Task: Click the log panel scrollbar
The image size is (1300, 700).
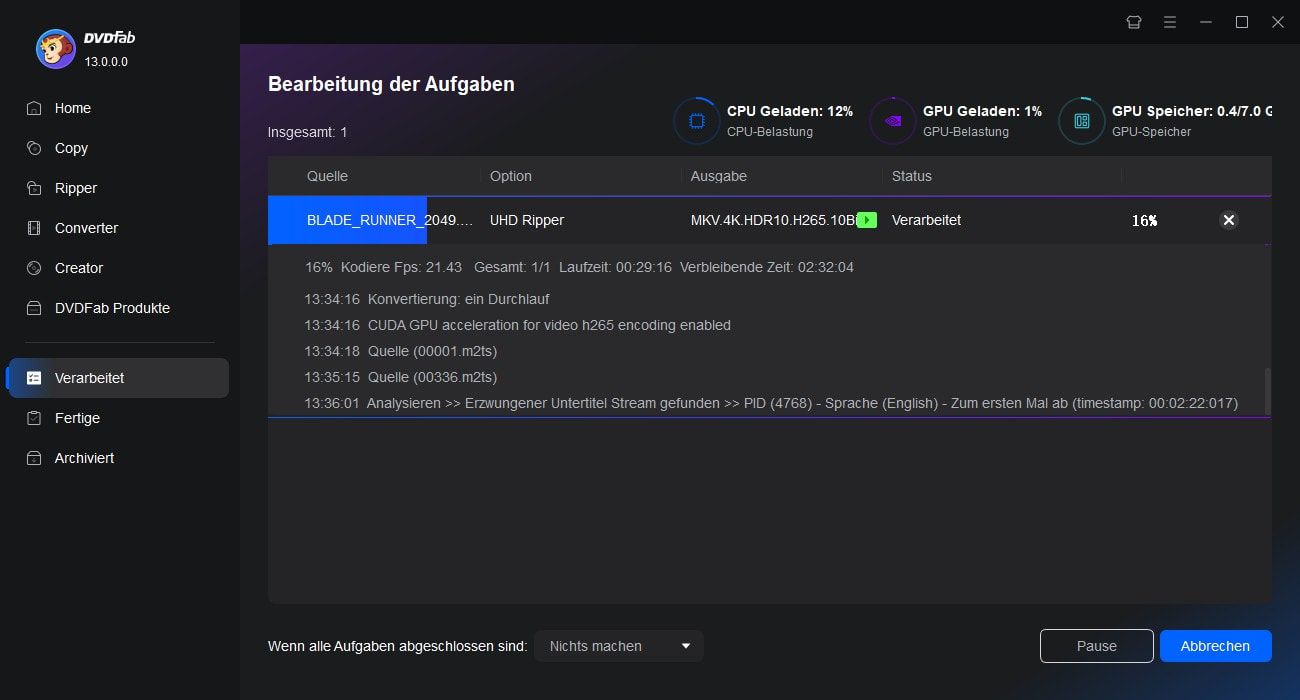Action: [1268, 390]
